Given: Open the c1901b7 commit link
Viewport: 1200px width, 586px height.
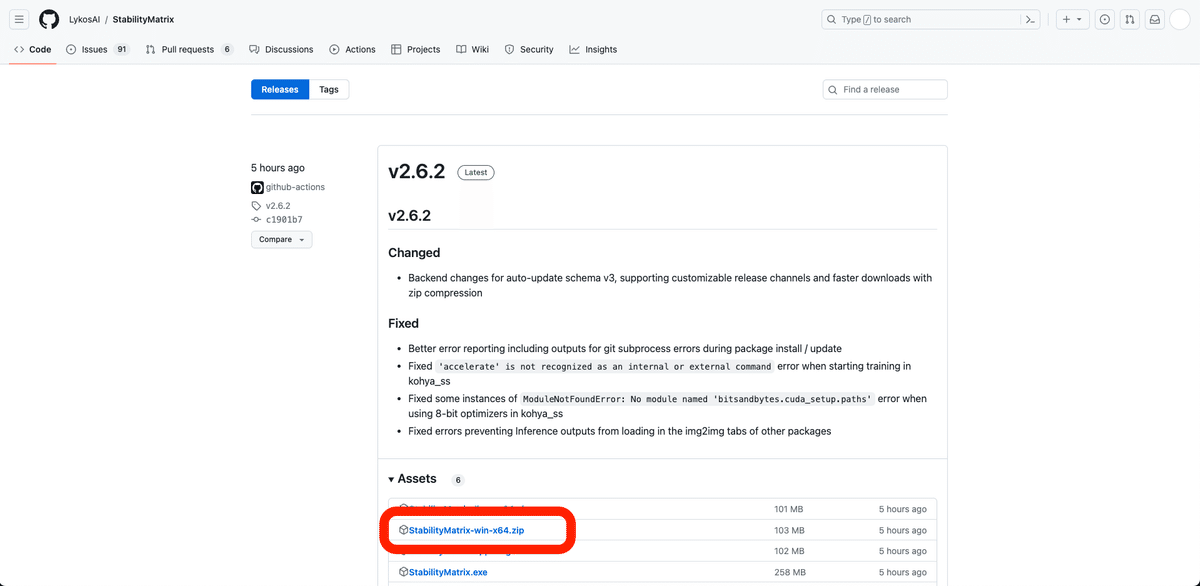Looking at the screenshot, I should point(284,219).
